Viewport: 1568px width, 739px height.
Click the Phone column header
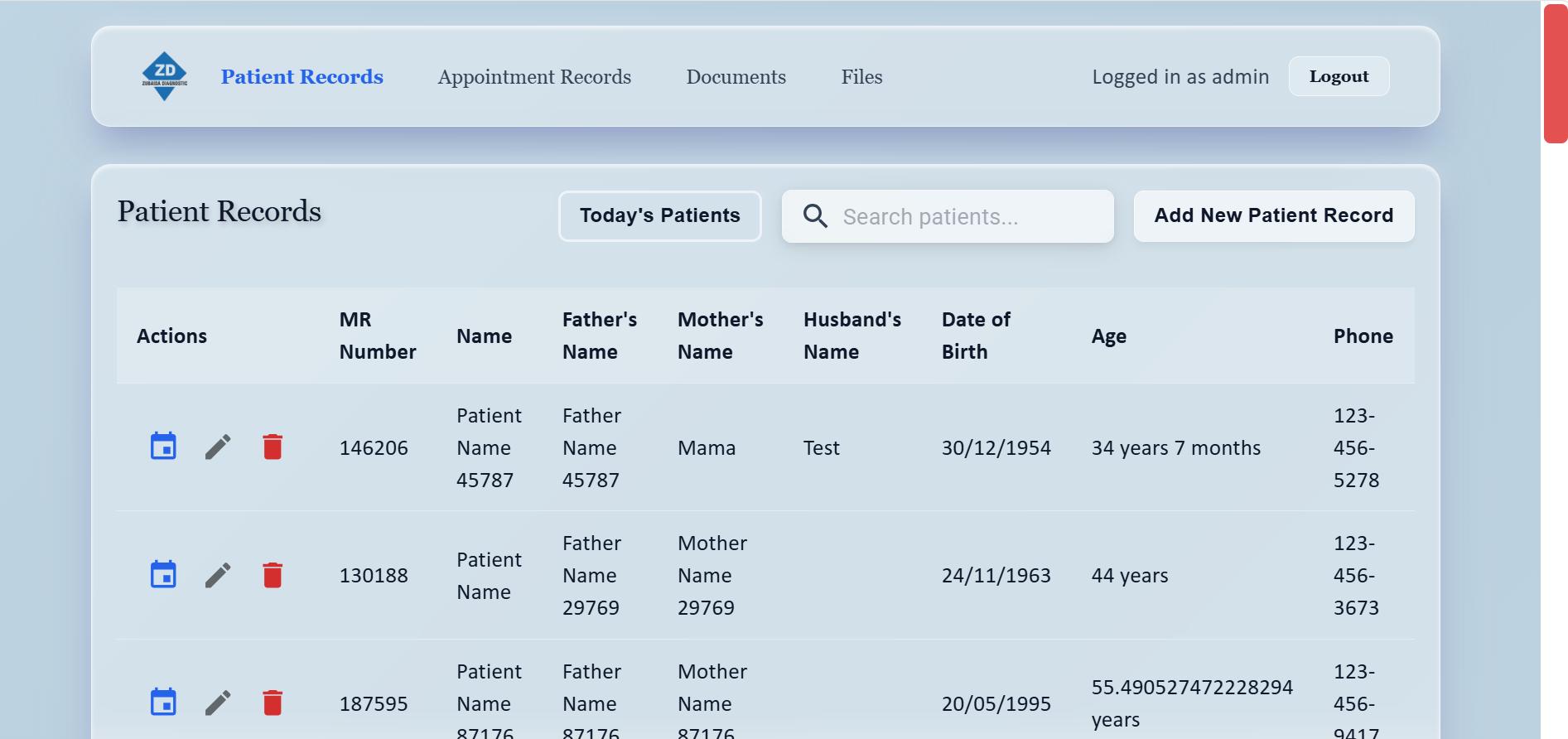[1363, 336]
